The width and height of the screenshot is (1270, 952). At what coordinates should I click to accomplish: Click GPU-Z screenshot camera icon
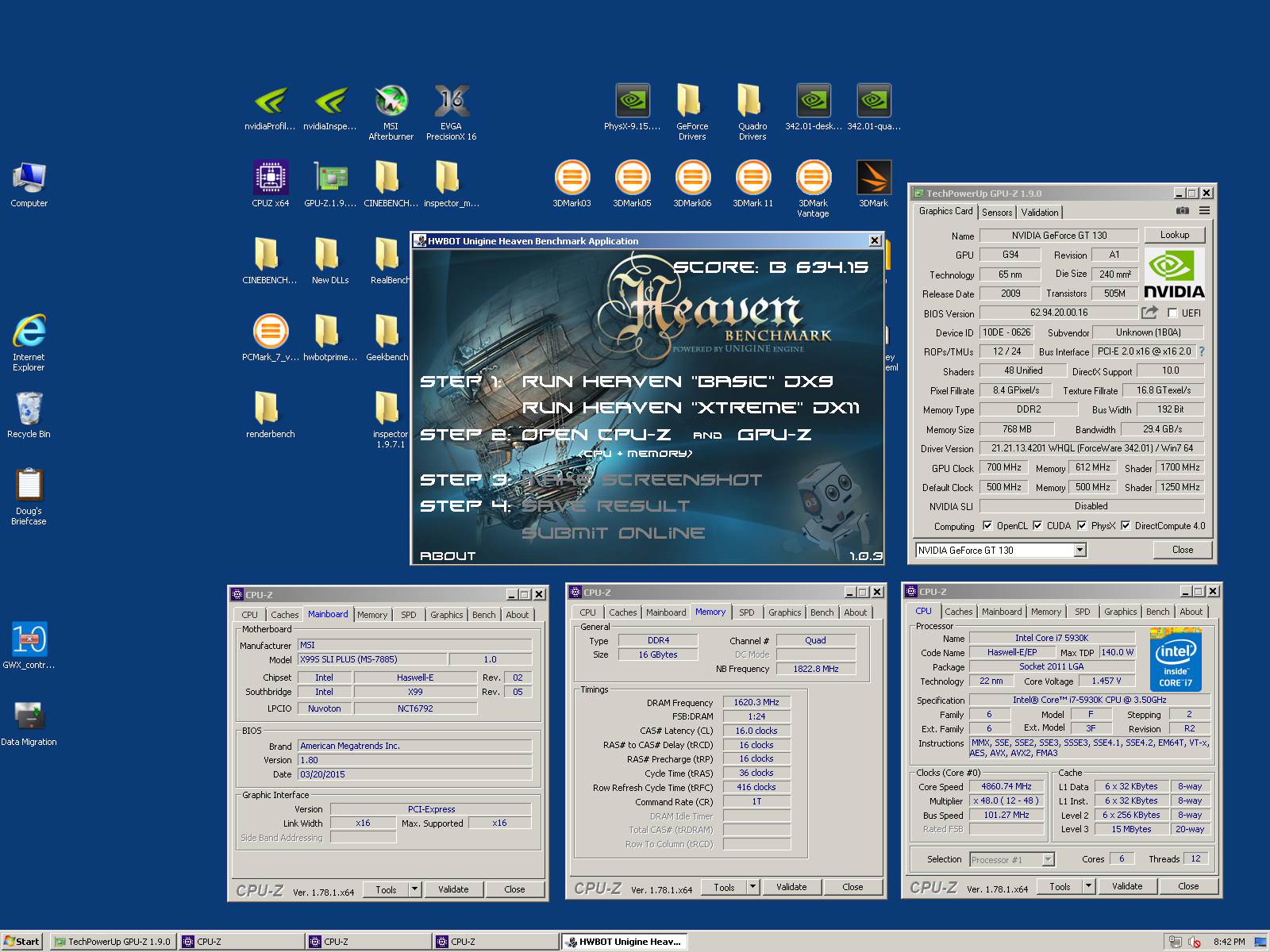click(1182, 211)
